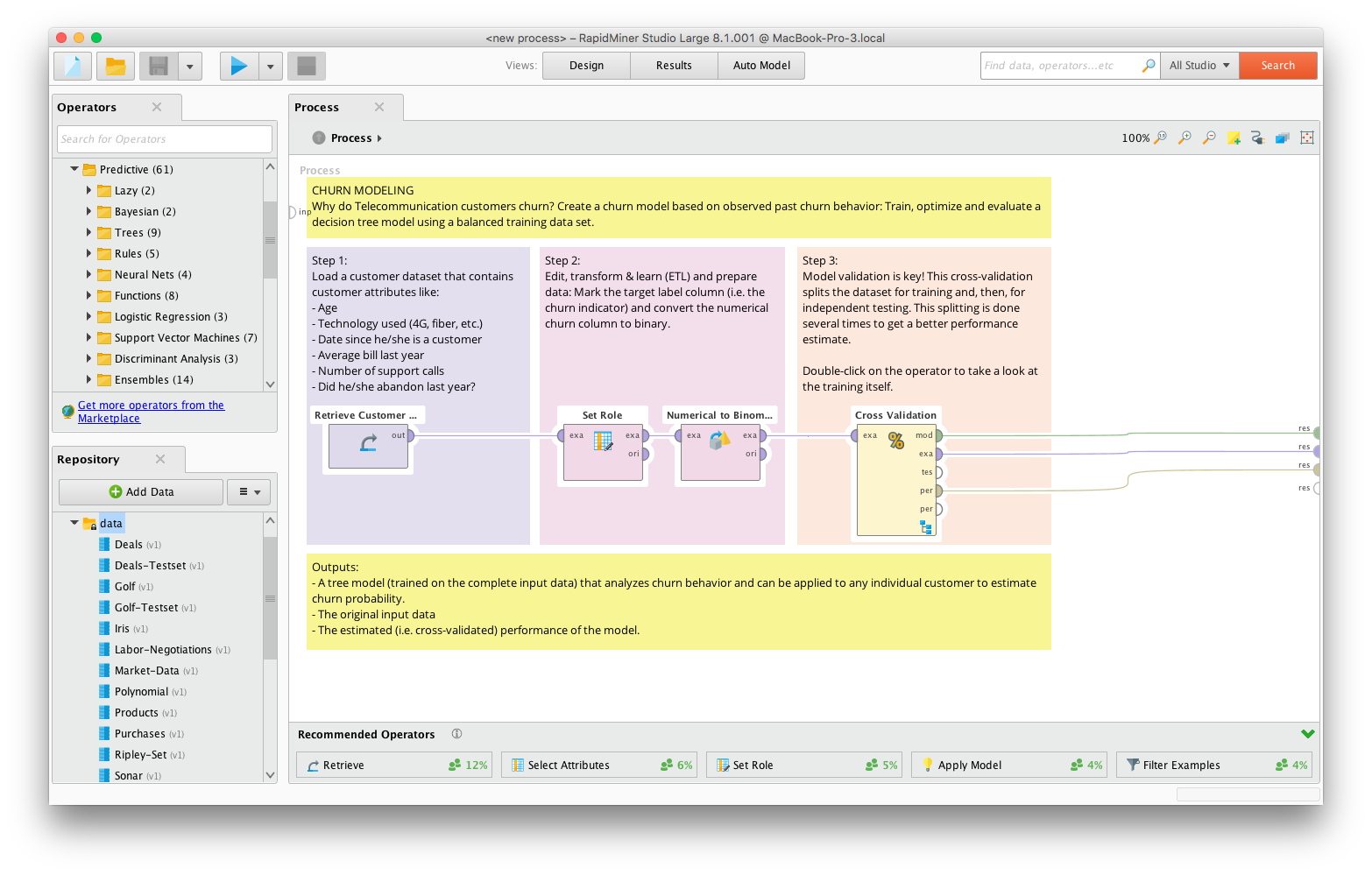Switch to the Results view

coord(674,66)
